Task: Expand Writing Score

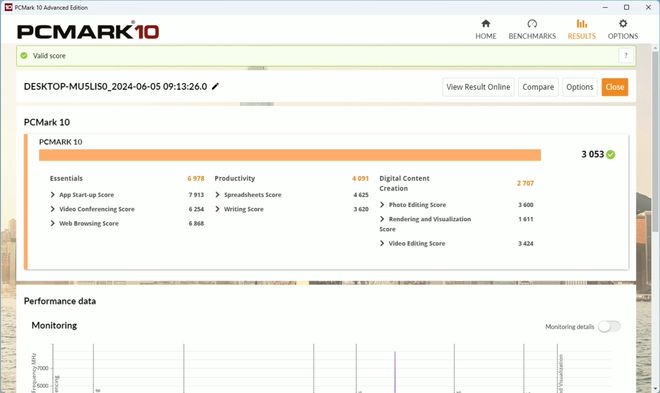Action: 217,209
